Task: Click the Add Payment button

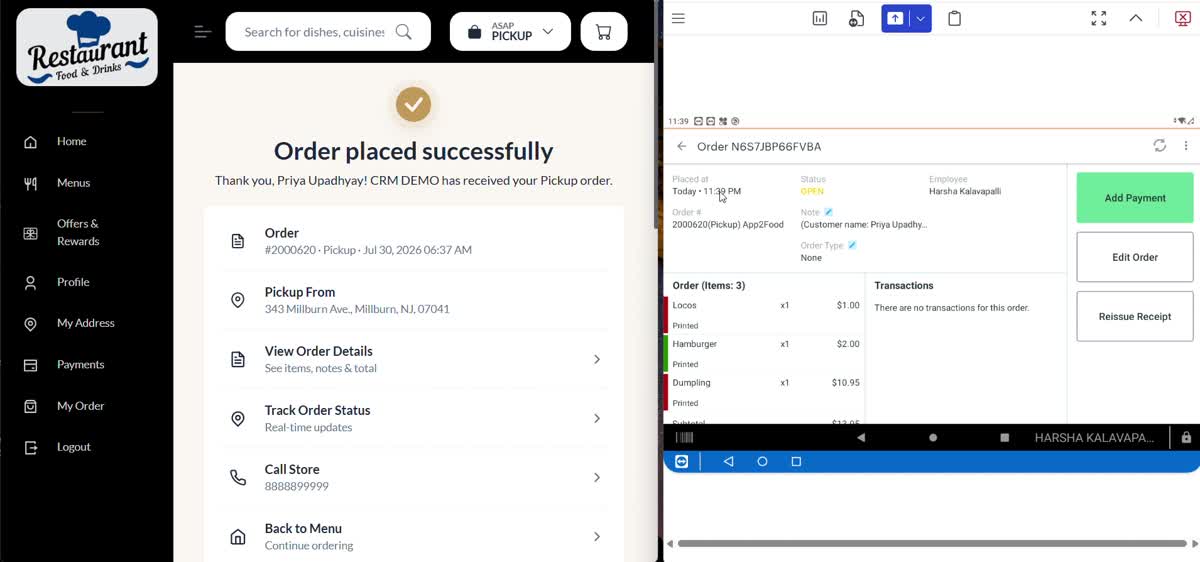Action: pyautogui.click(x=1135, y=198)
